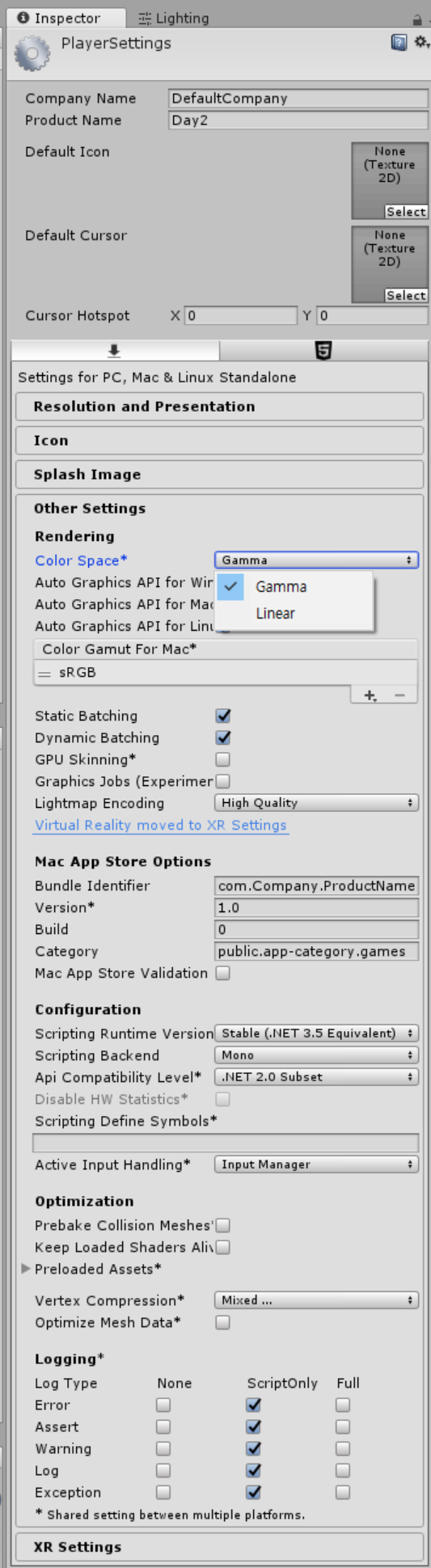
Task: Enable the GPU Skinning checkbox
Action: click(223, 759)
